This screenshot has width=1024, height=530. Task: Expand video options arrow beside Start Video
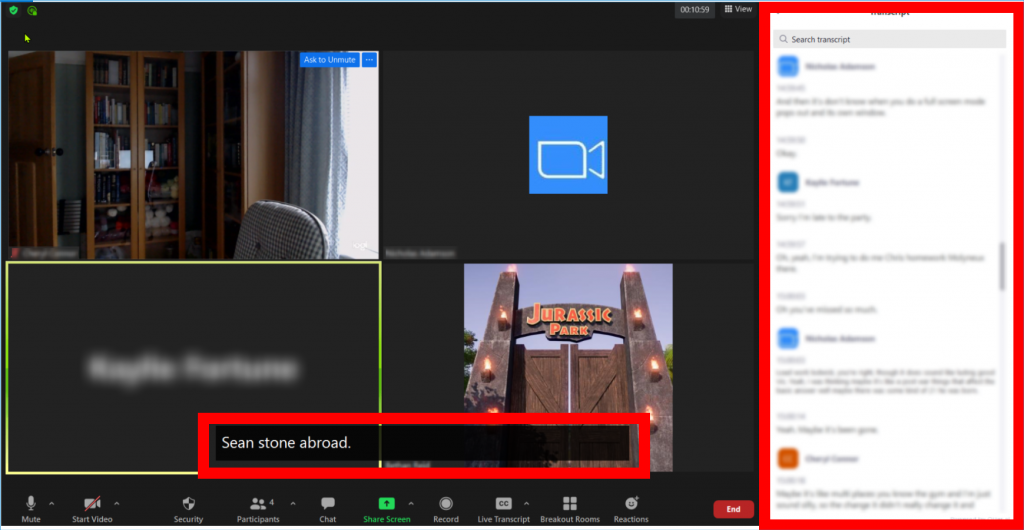click(117, 503)
